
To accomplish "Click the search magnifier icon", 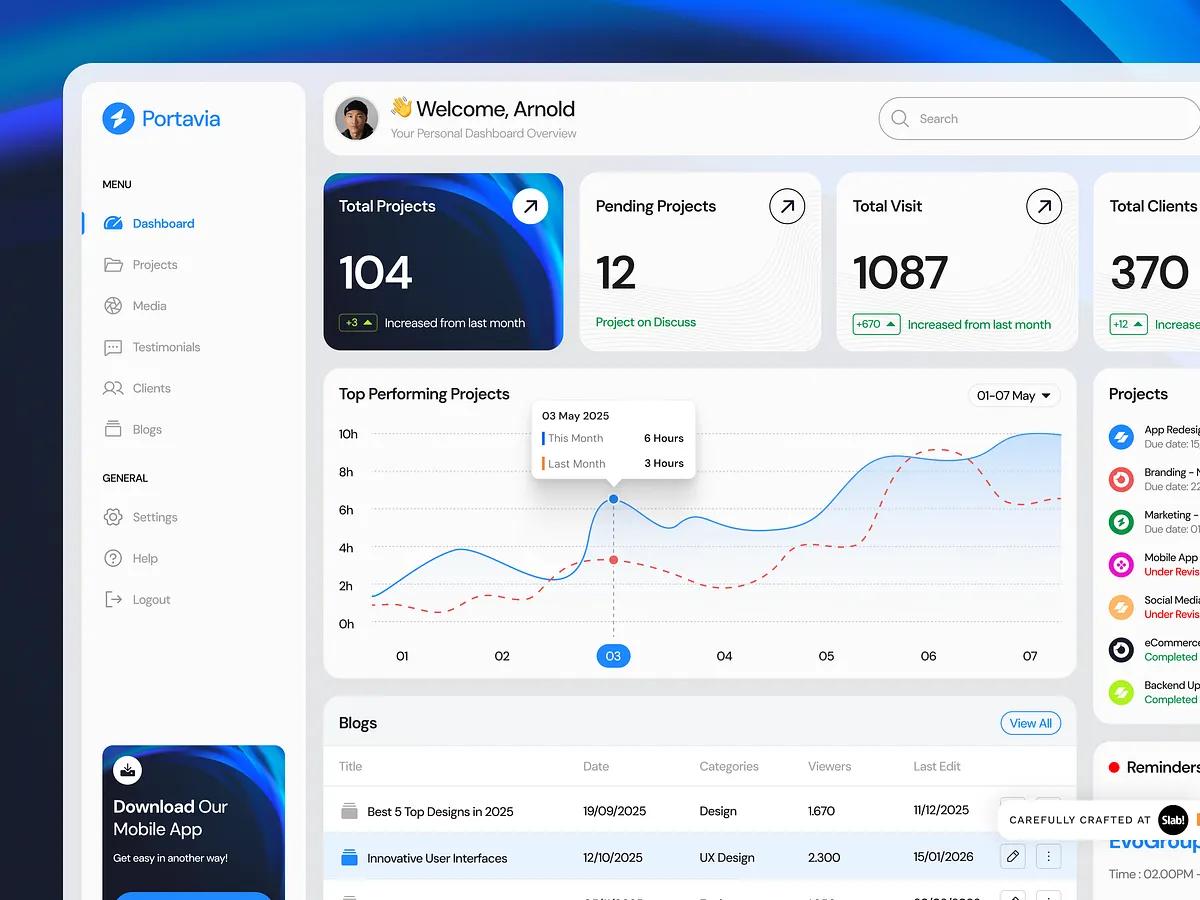I will coord(900,119).
